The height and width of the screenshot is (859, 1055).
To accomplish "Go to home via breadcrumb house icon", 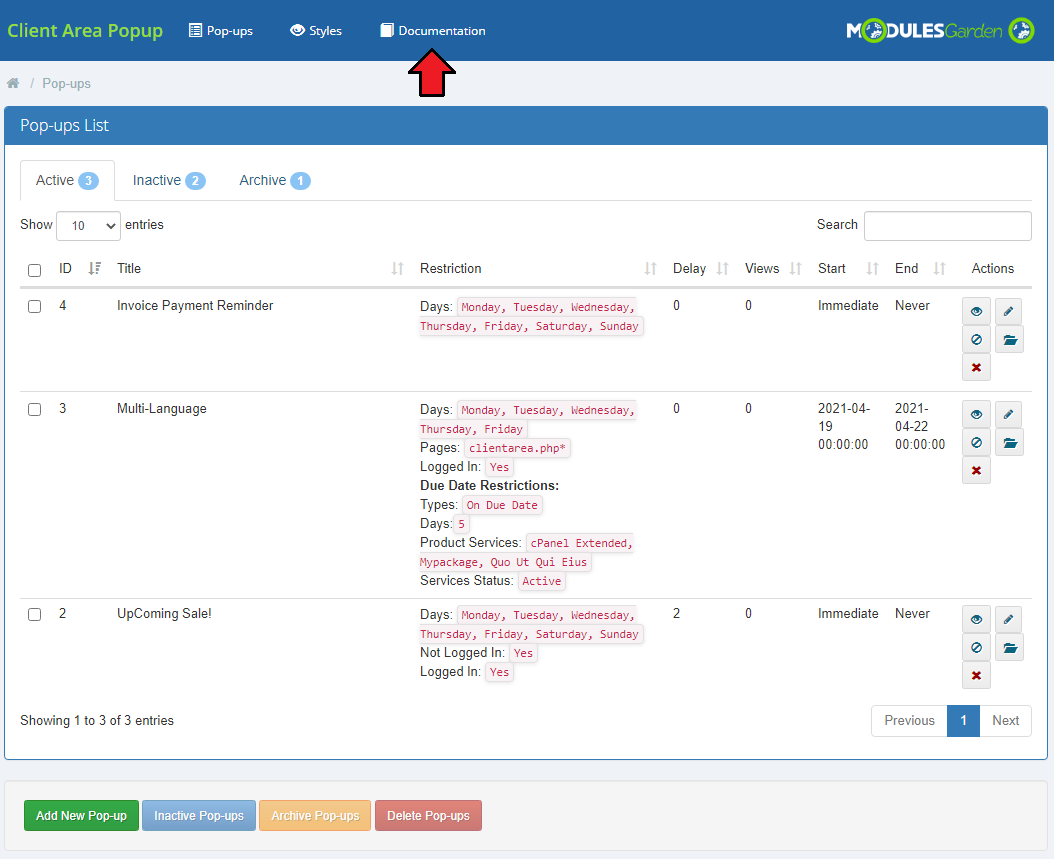I will coord(13,83).
